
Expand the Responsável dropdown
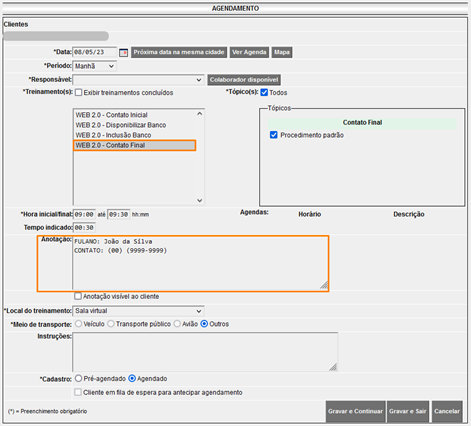click(138, 80)
